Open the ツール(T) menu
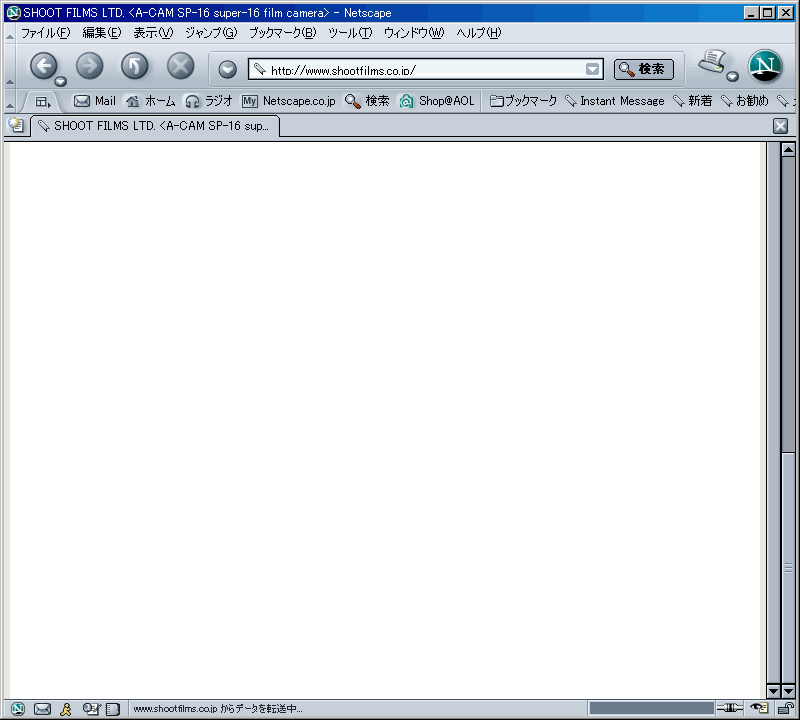Image resolution: width=800 pixels, height=720 pixels. (x=350, y=33)
